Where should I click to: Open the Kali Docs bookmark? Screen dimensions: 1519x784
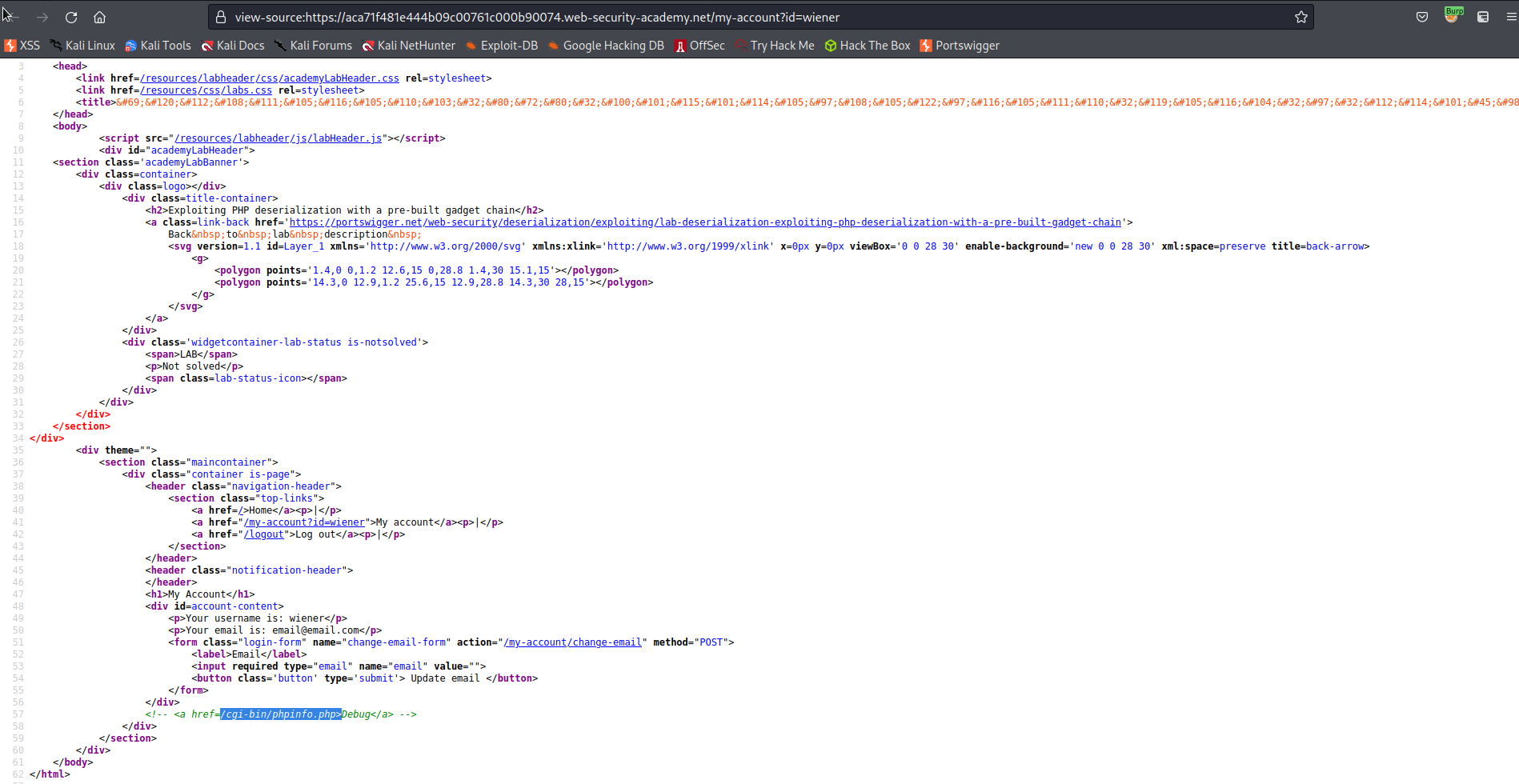tap(233, 46)
